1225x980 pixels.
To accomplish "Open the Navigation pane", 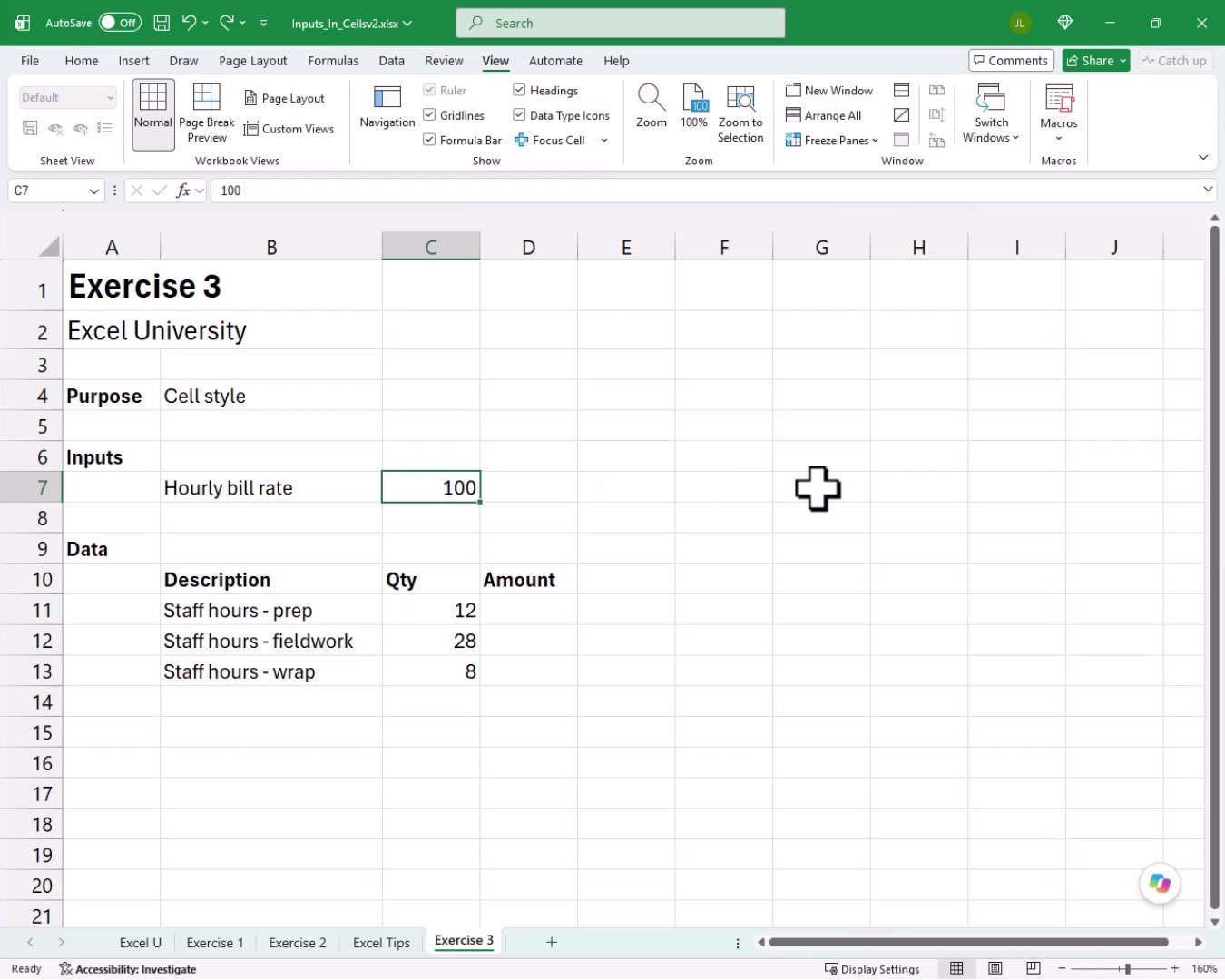I will (387, 107).
